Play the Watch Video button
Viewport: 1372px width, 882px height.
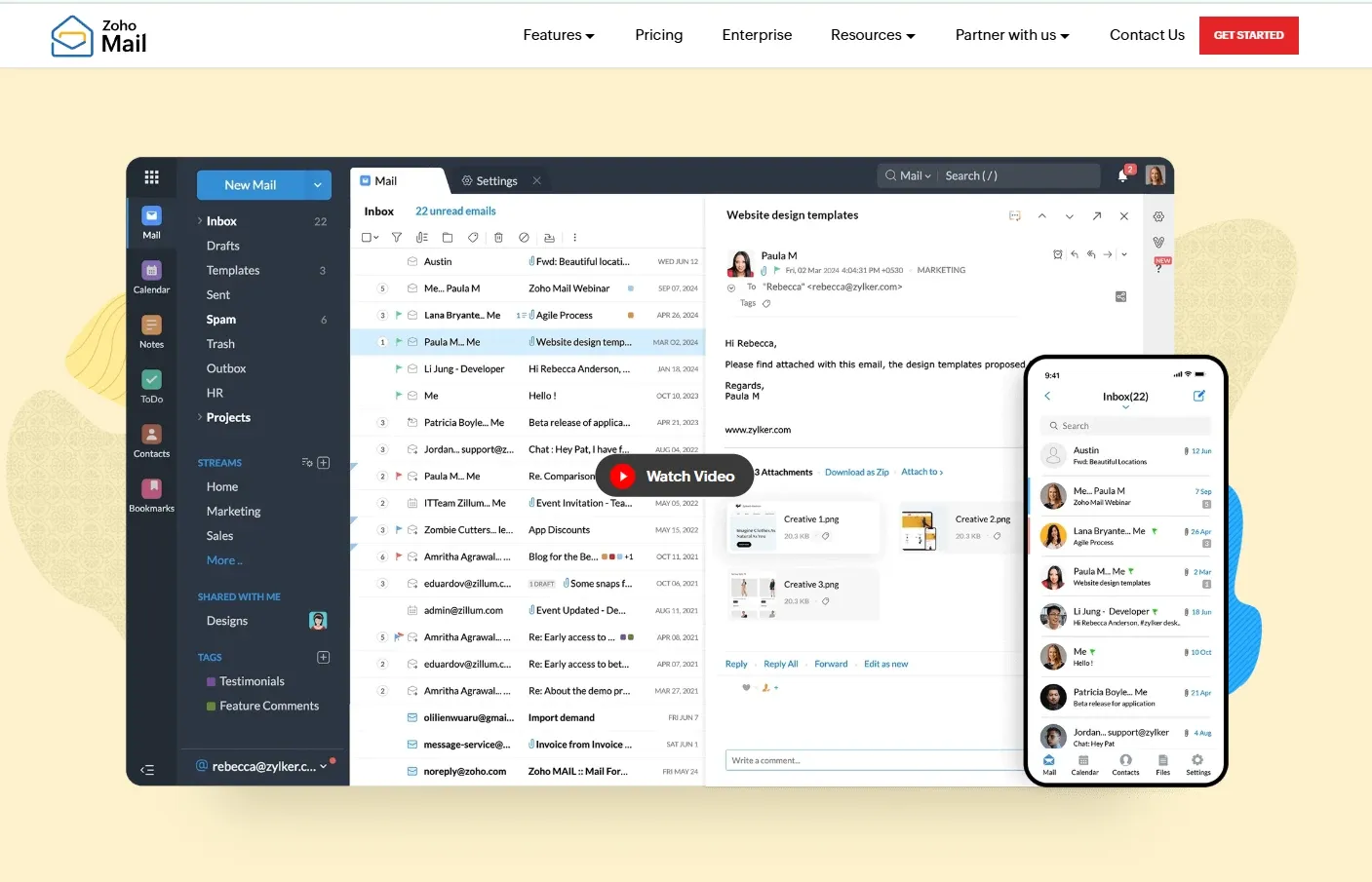(x=675, y=477)
